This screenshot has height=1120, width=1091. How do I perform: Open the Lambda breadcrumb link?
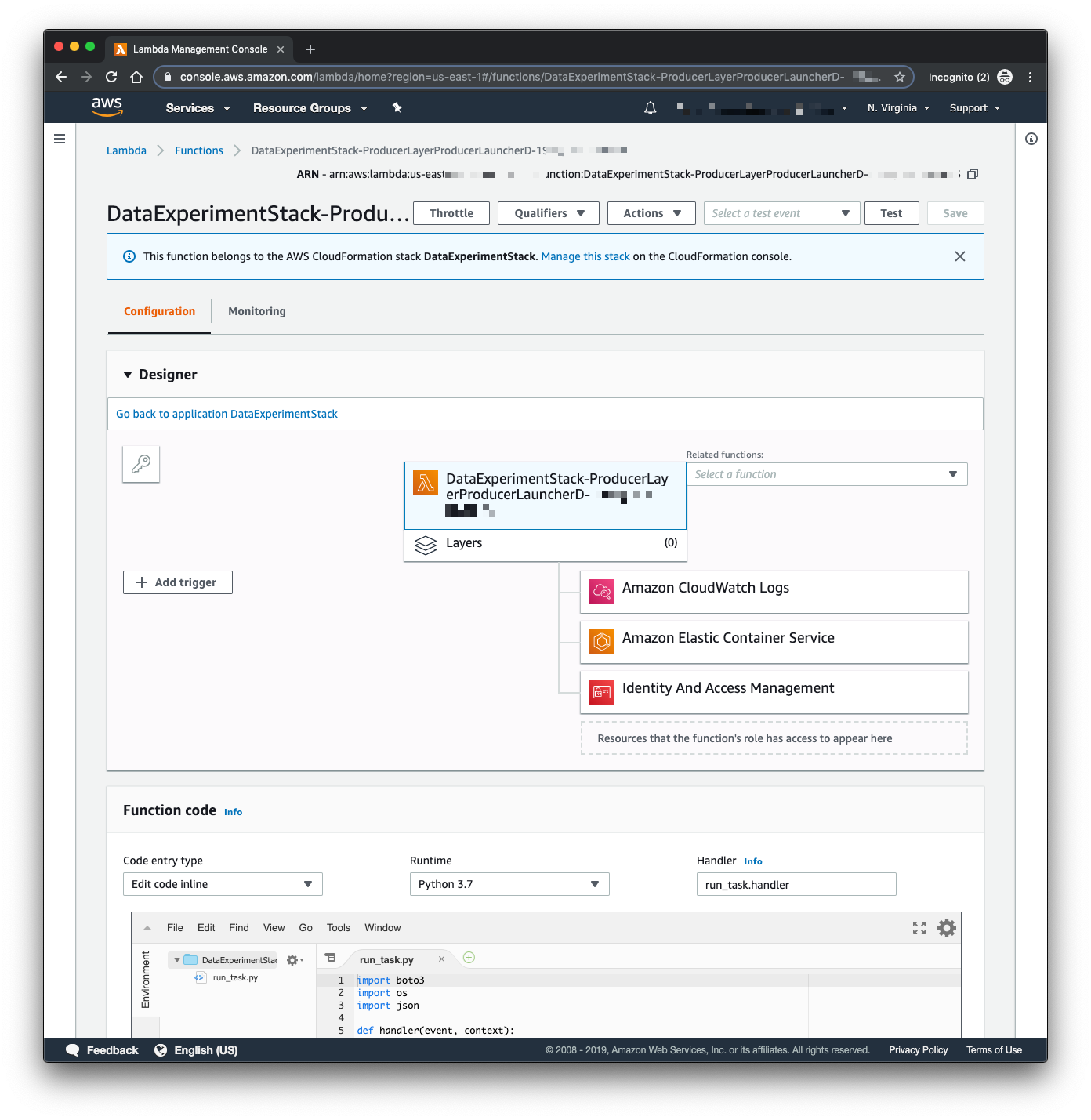tap(126, 150)
